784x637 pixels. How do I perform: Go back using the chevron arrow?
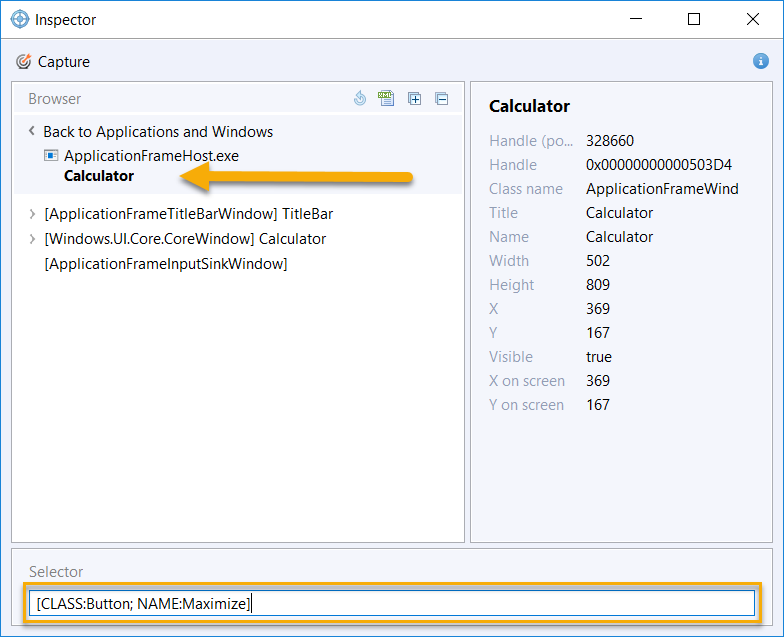coord(32,131)
